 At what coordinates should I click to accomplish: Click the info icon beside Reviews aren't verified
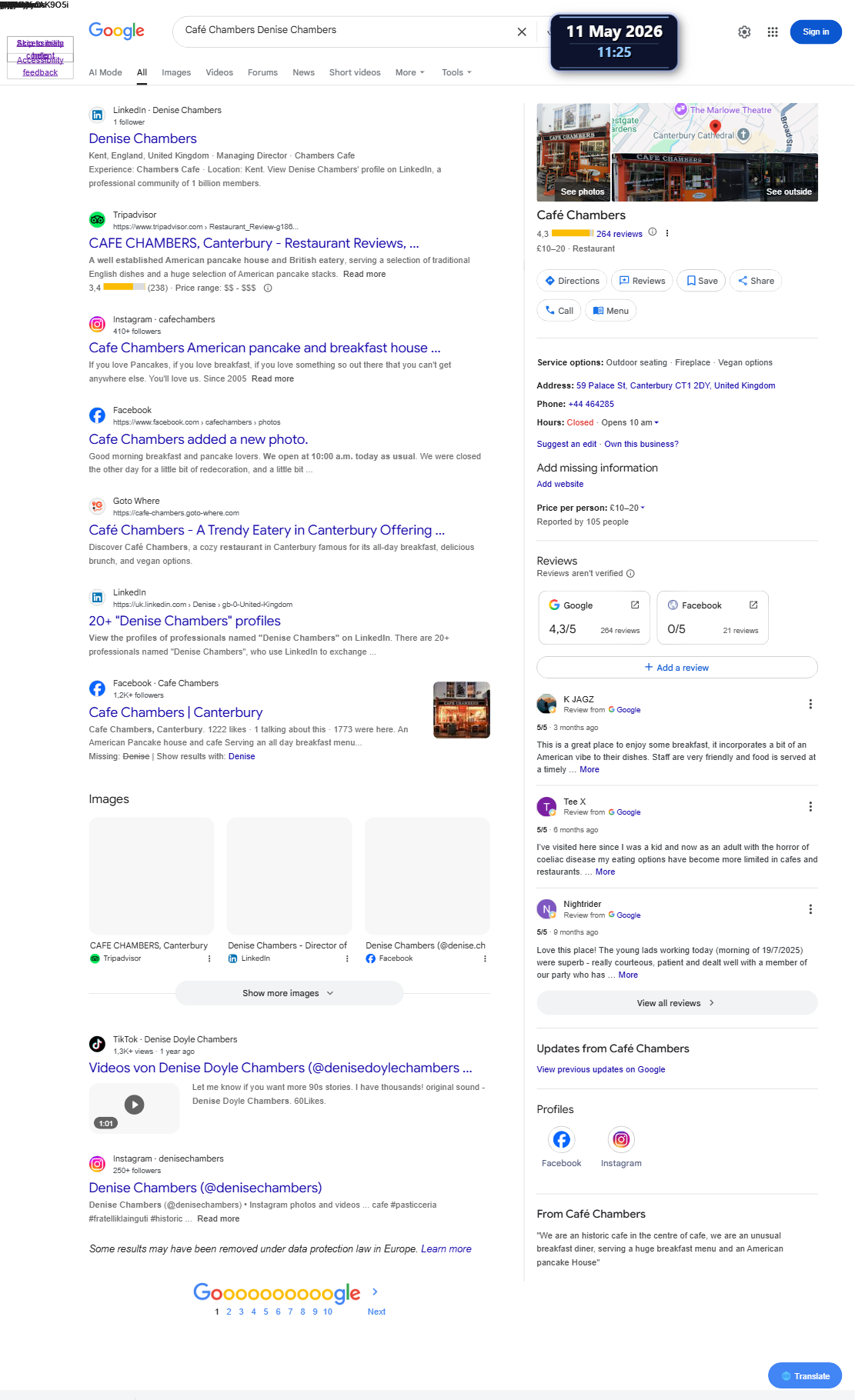[x=630, y=573]
